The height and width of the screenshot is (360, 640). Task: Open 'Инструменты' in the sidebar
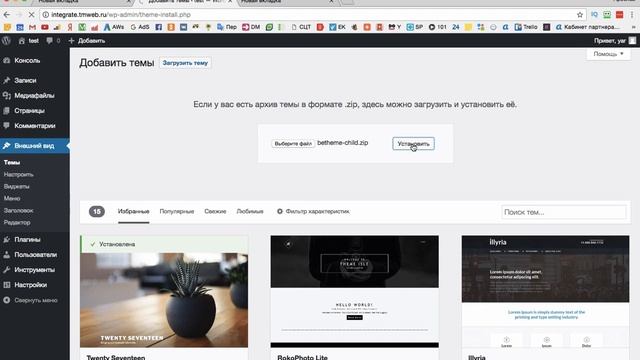(x=35, y=270)
